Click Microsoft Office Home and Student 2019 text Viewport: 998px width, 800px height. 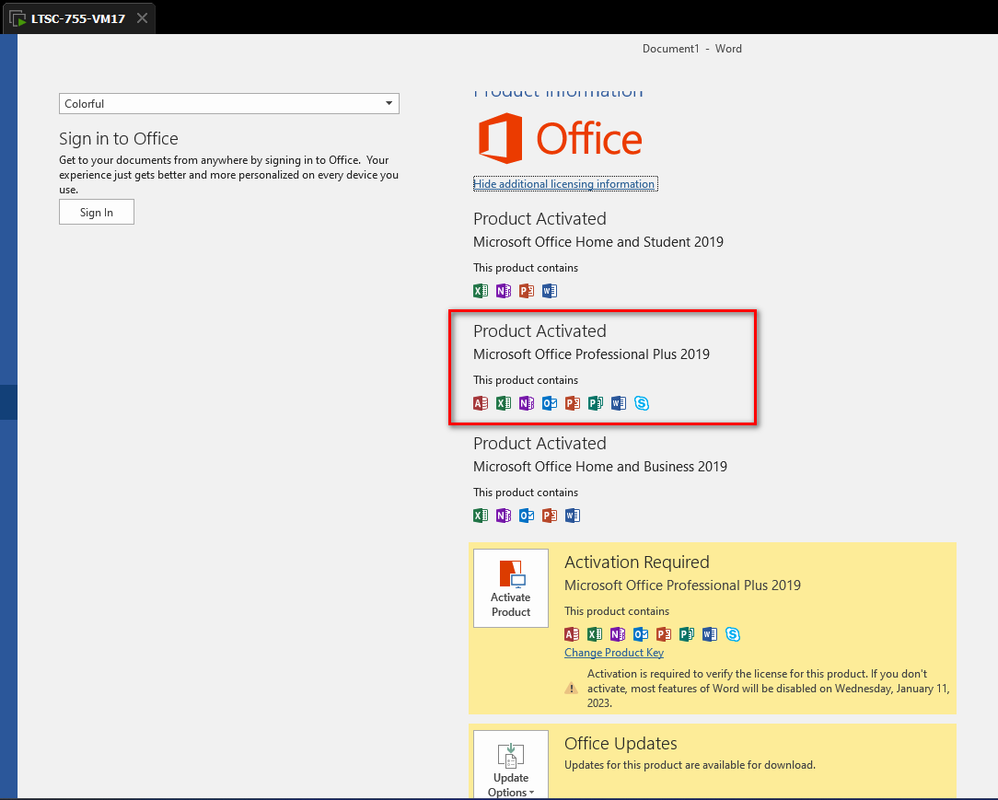[x=598, y=242]
